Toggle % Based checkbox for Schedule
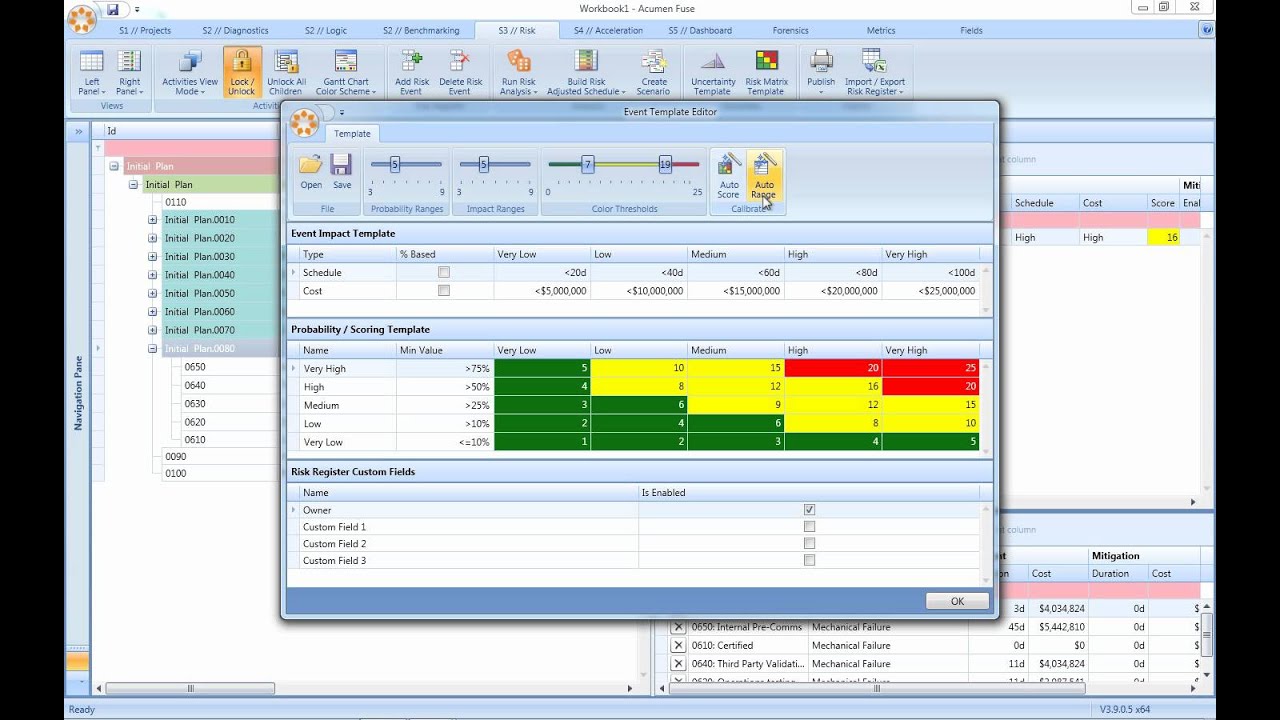The height and width of the screenshot is (720, 1280). (444, 272)
